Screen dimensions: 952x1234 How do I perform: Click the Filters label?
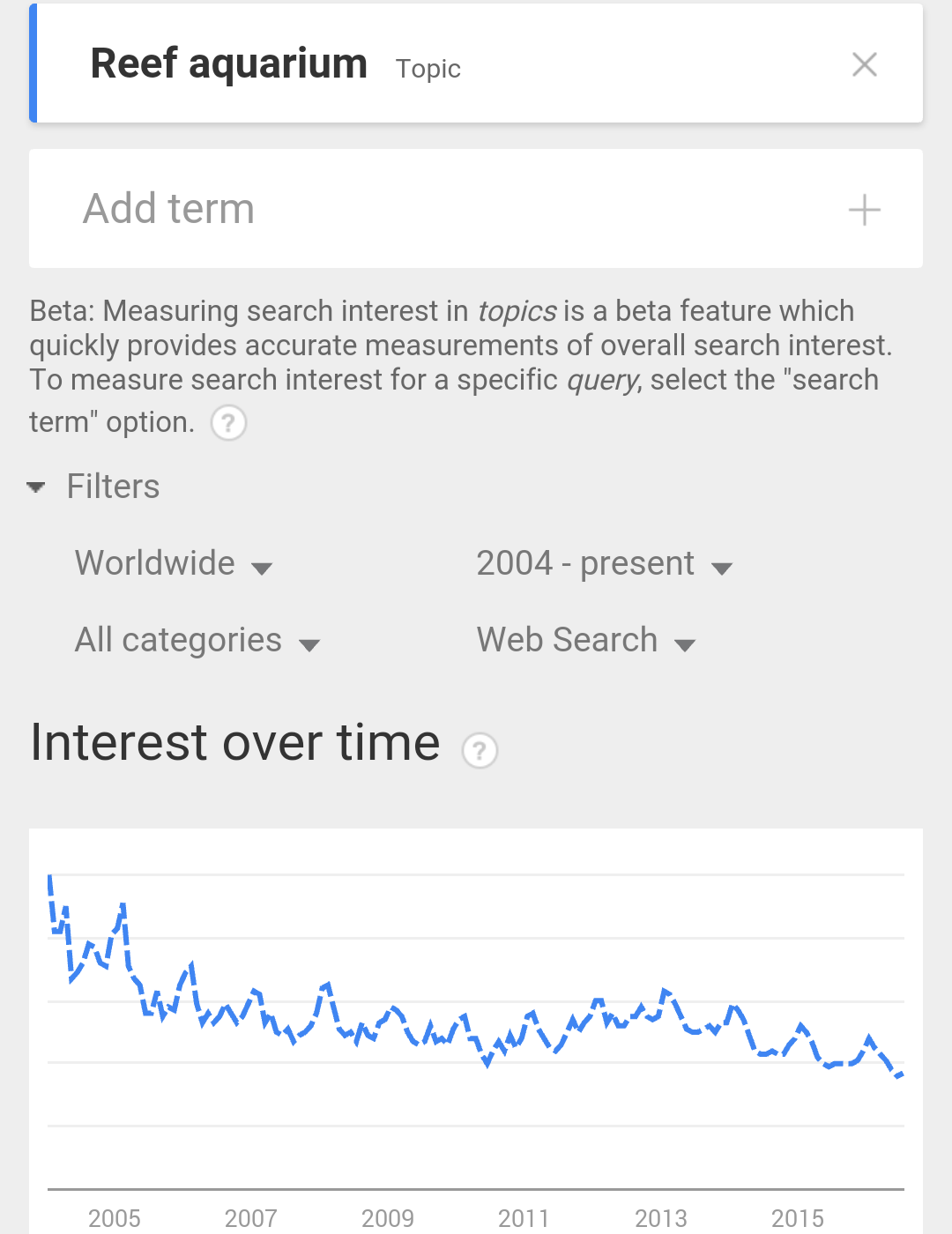[x=113, y=487]
